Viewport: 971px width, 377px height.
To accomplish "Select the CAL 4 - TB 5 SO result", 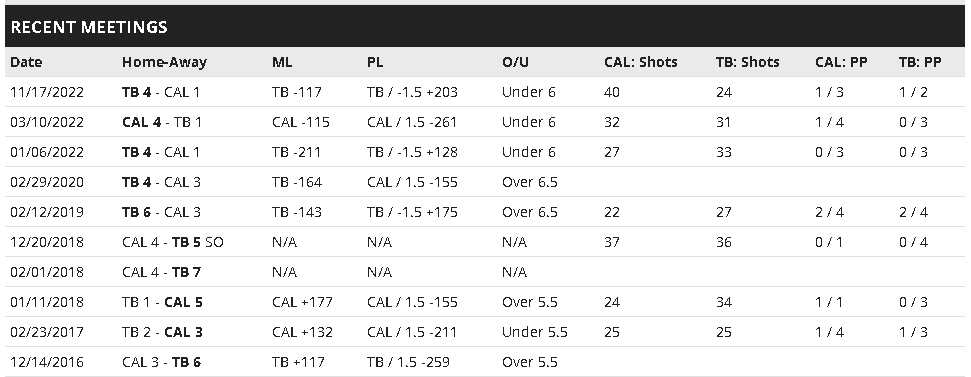I will point(173,242).
